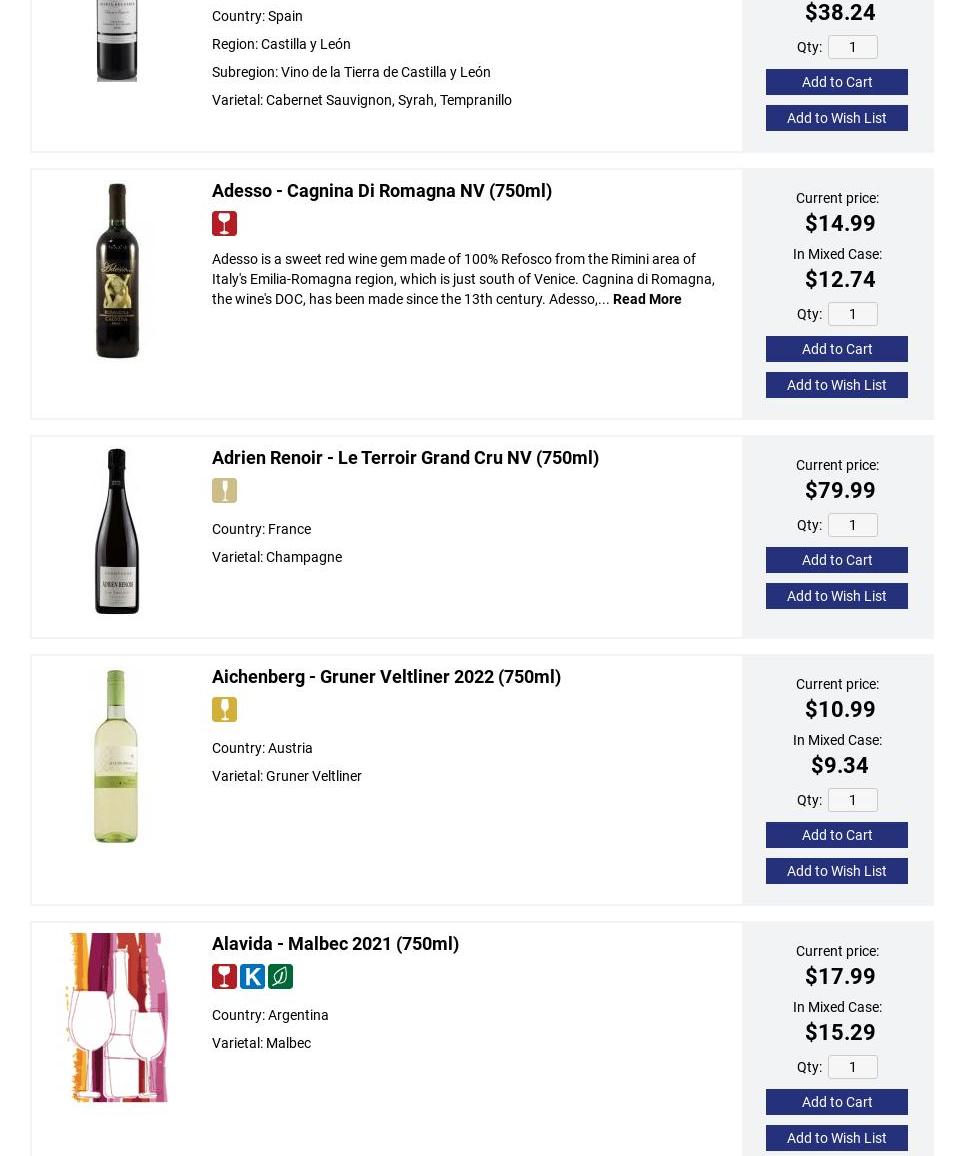The image size is (960, 1156).
Task: Add Alavida Malbec to wish list
Action: tap(836, 1138)
